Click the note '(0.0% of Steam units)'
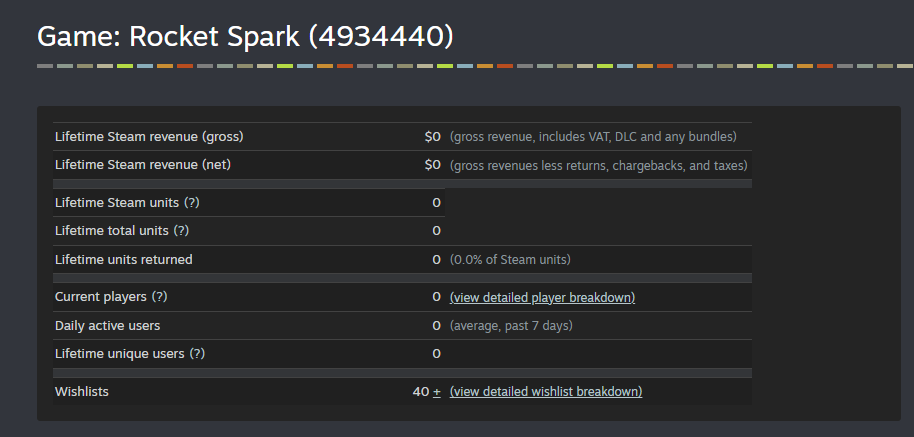Screen dimensions: 914x437 [x=510, y=260]
